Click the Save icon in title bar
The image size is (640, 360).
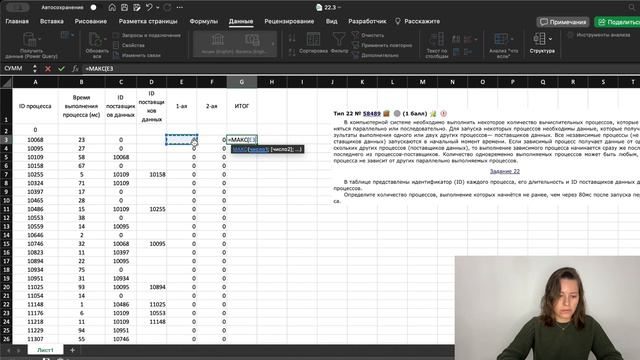pos(124,7)
